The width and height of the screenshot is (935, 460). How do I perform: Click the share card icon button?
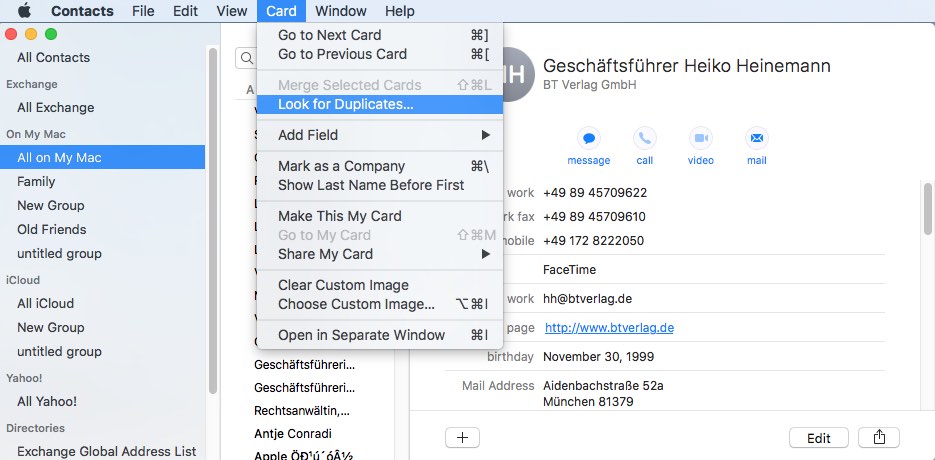pos(879,438)
